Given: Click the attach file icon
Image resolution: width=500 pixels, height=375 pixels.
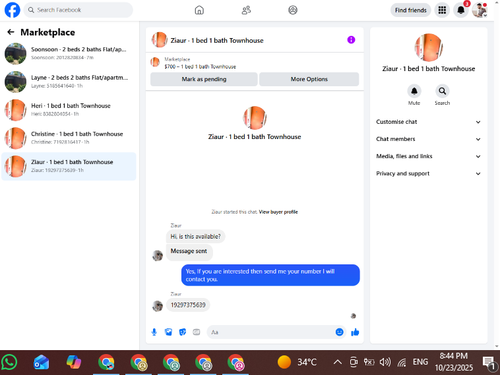Looking at the screenshot, I should 168,332.
